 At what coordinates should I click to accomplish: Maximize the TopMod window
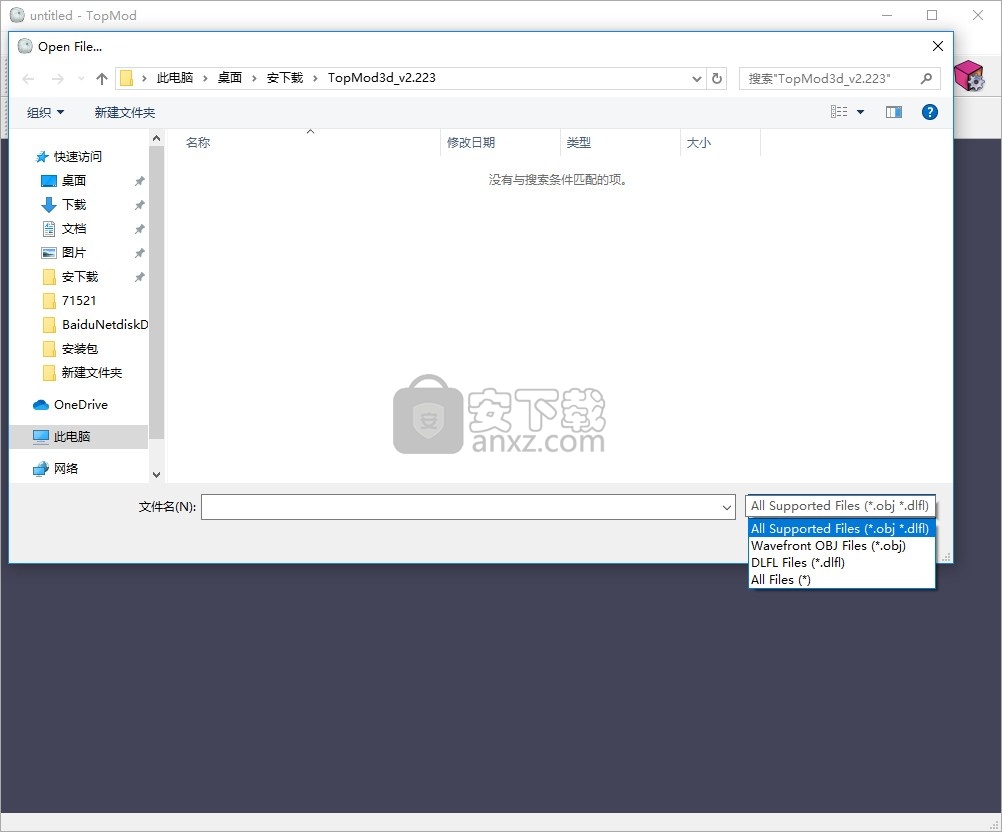pyautogui.click(x=932, y=15)
